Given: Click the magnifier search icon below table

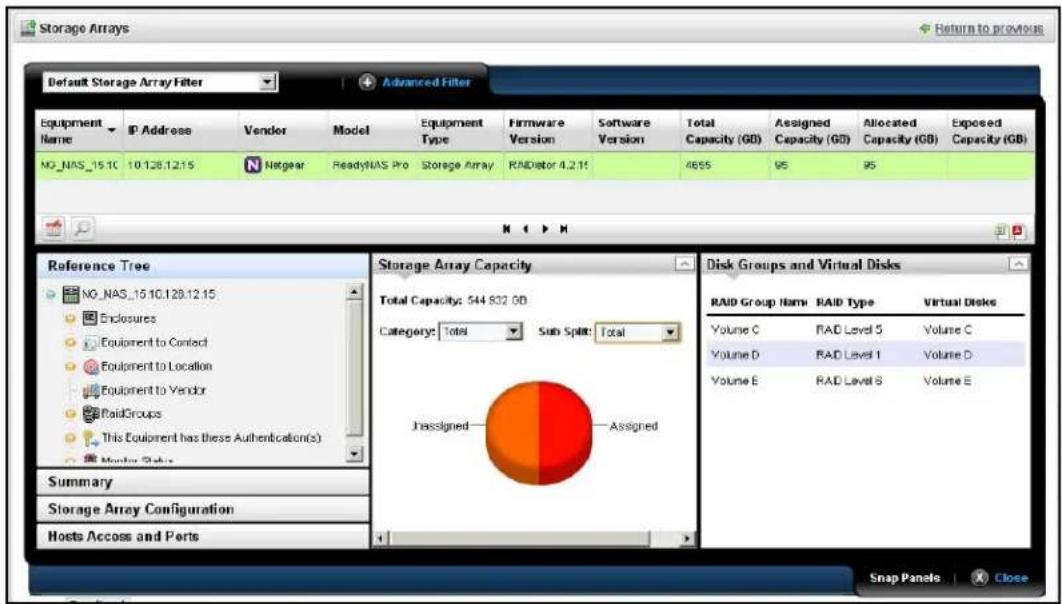Looking at the screenshot, I should 83,229.
